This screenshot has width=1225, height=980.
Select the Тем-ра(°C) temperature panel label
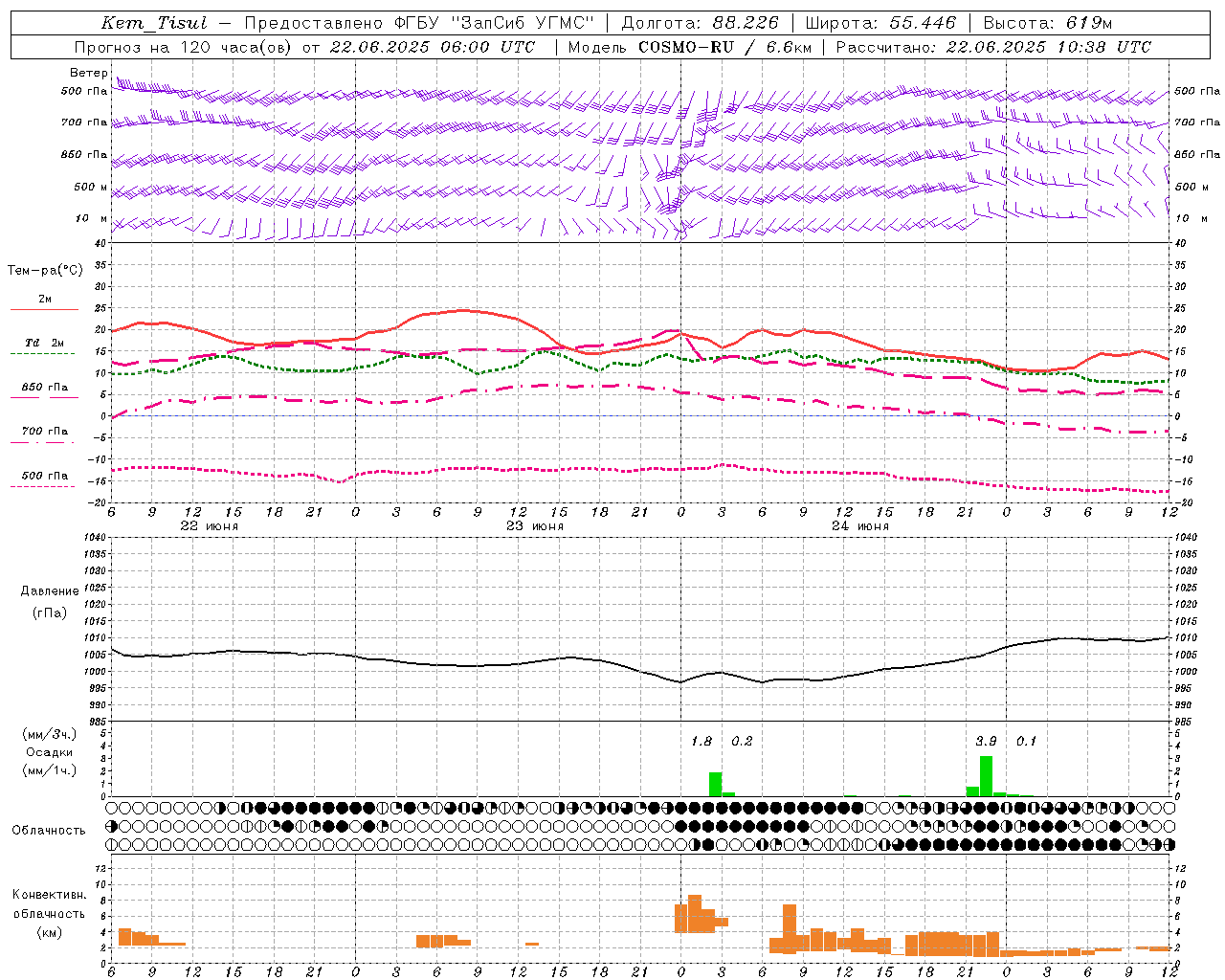(x=45, y=271)
